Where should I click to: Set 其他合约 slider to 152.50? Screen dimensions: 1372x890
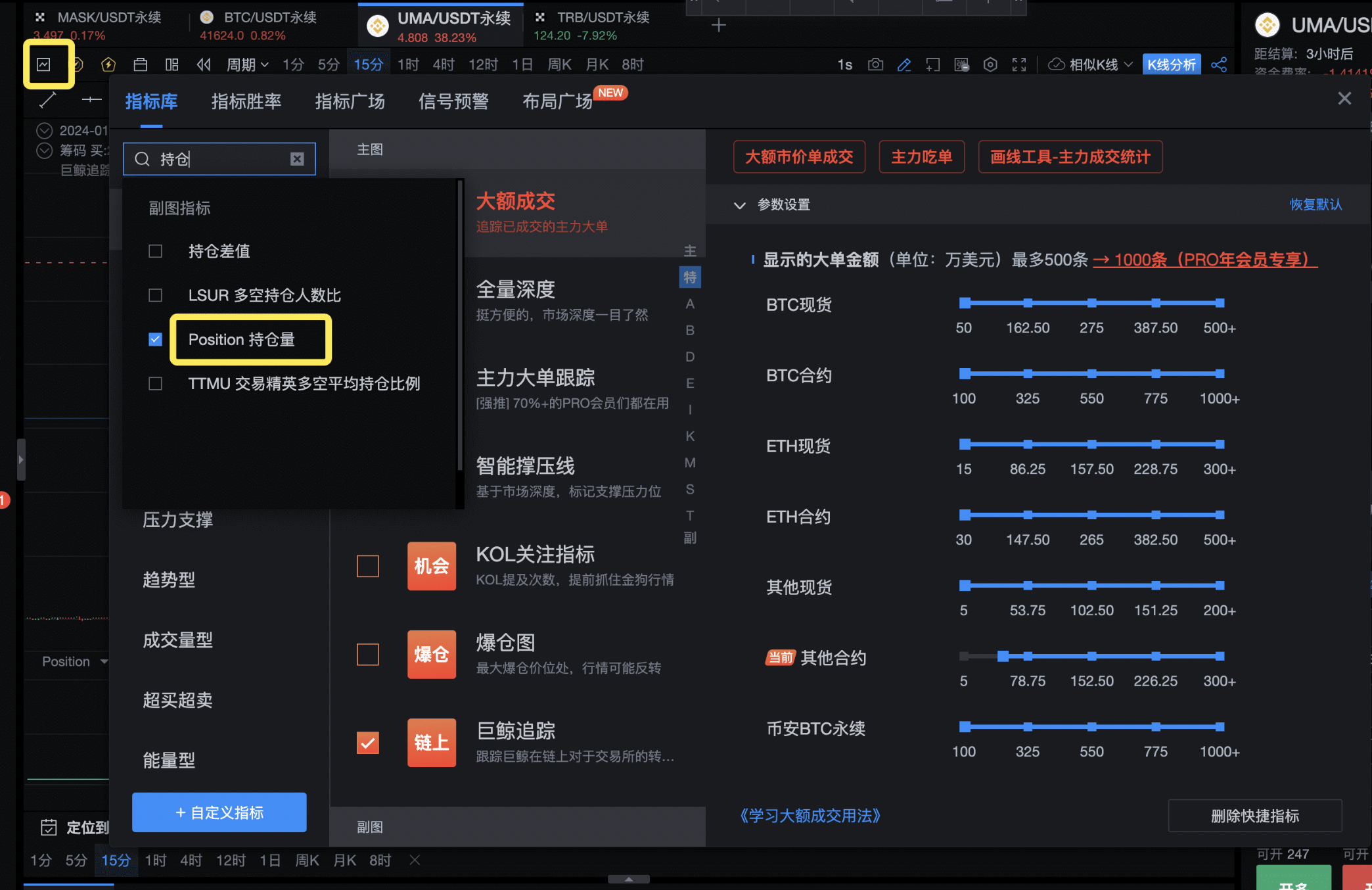coord(1091,656)
